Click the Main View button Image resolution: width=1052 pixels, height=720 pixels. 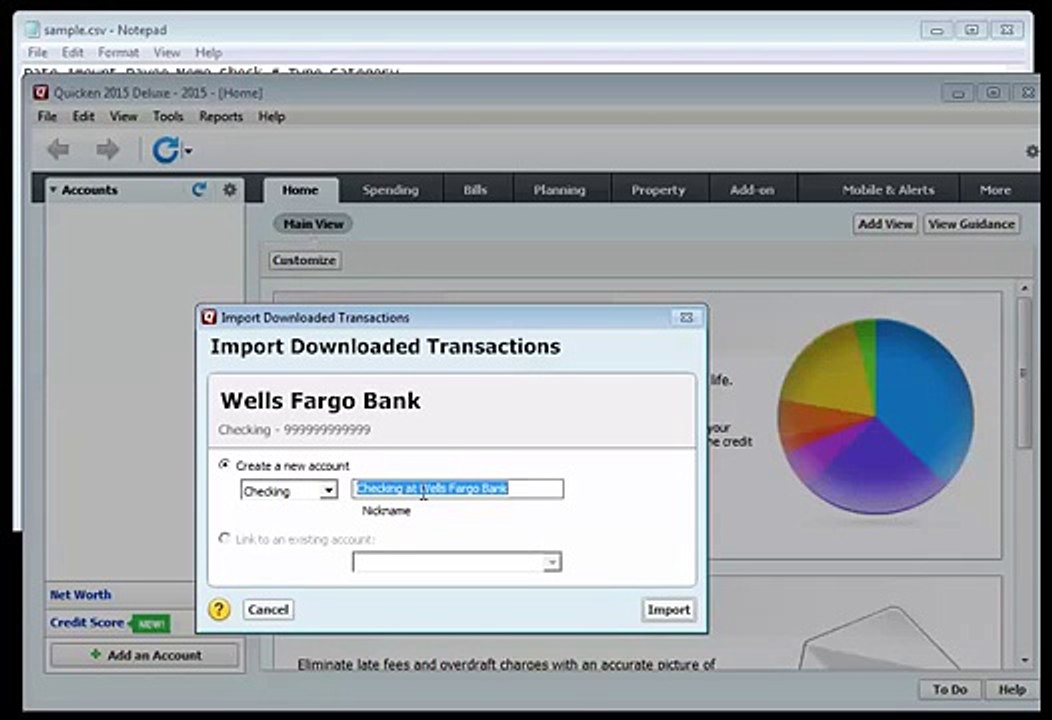click(x=313, y=223)
